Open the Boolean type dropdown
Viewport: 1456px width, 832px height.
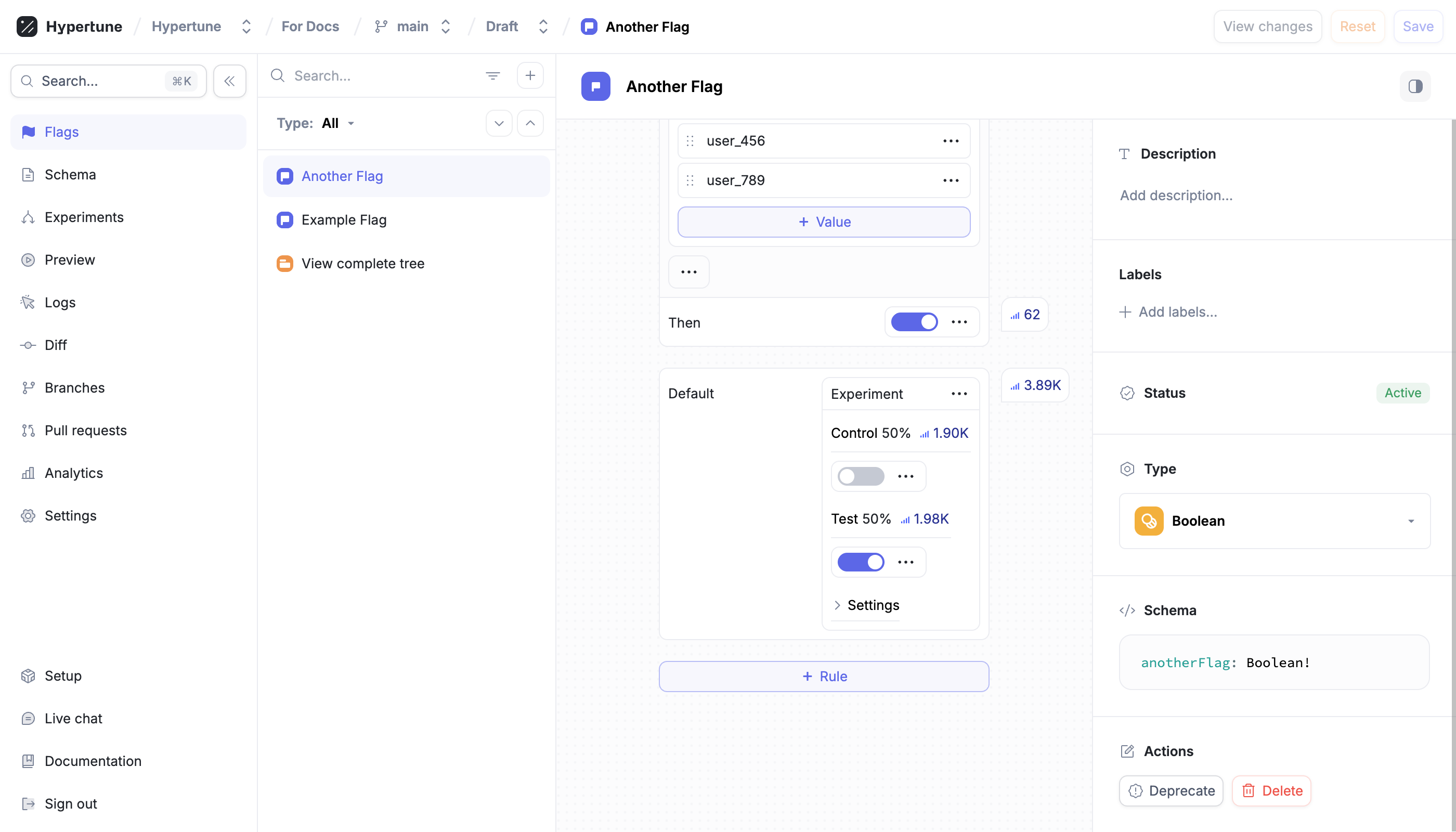[1273, 521]
